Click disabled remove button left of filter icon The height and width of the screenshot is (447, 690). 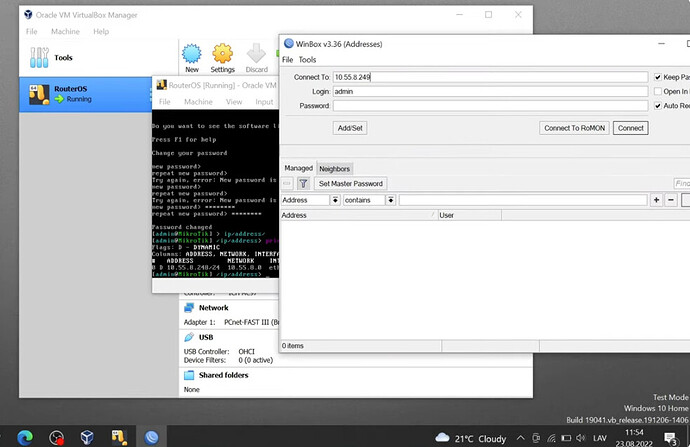pyautogui.click(x=287, y=183)
